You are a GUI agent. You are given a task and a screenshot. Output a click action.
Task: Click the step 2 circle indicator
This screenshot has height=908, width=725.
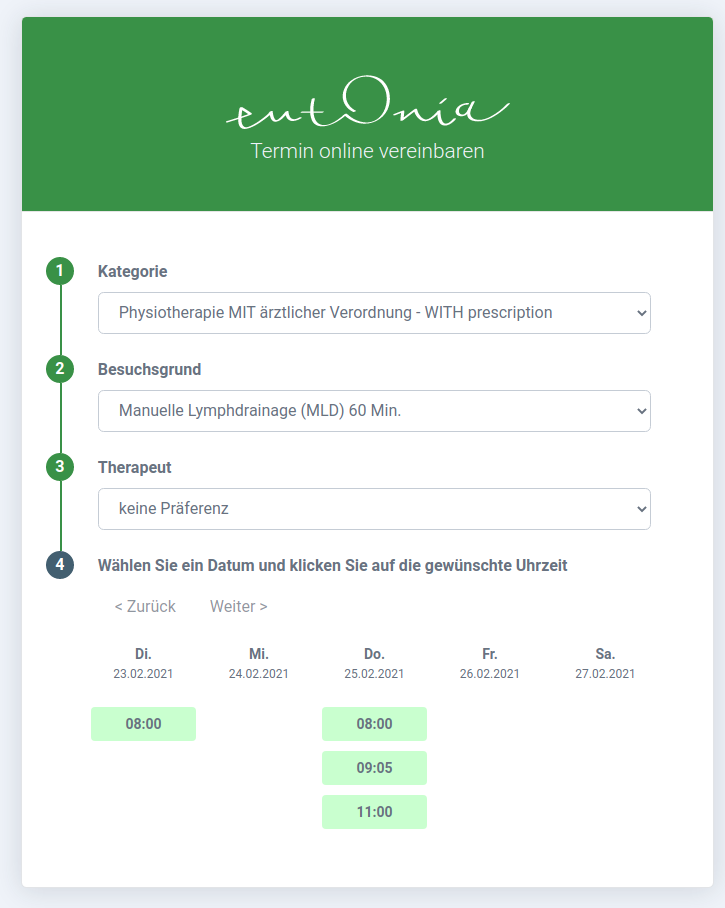60,369
